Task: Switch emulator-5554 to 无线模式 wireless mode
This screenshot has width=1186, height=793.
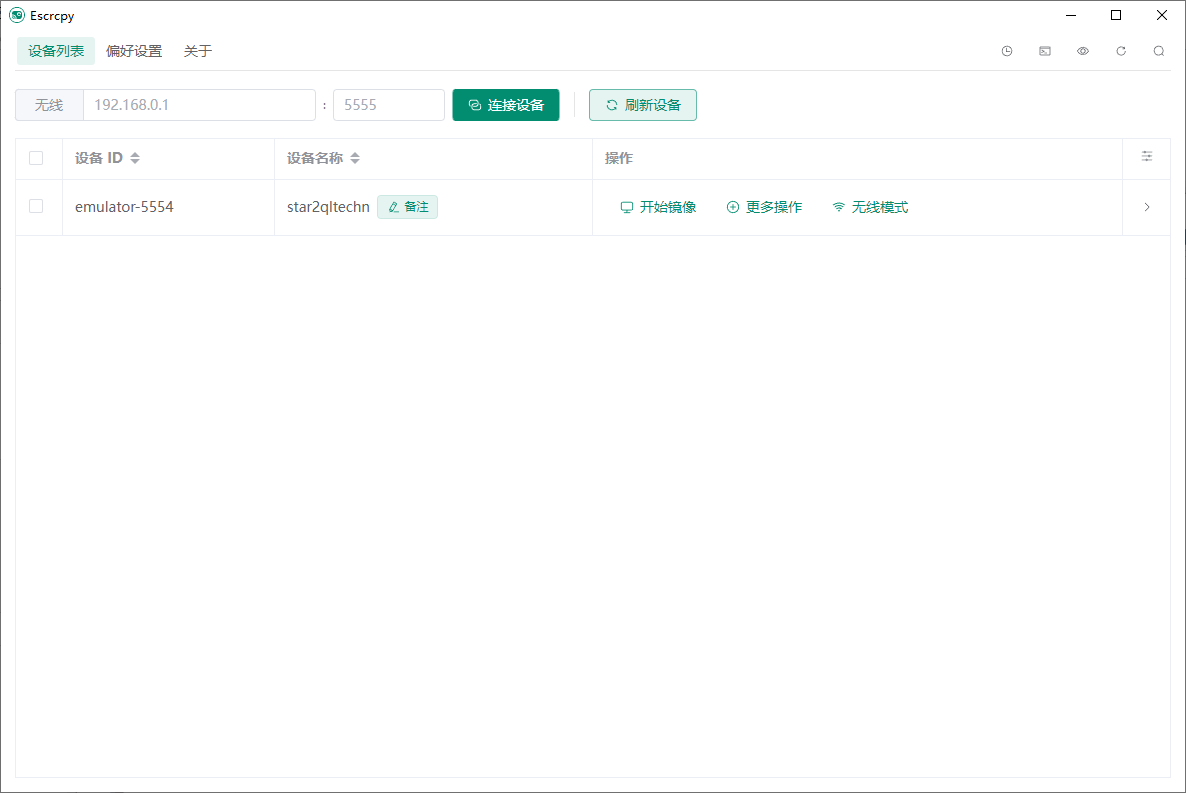Action: 870,208
